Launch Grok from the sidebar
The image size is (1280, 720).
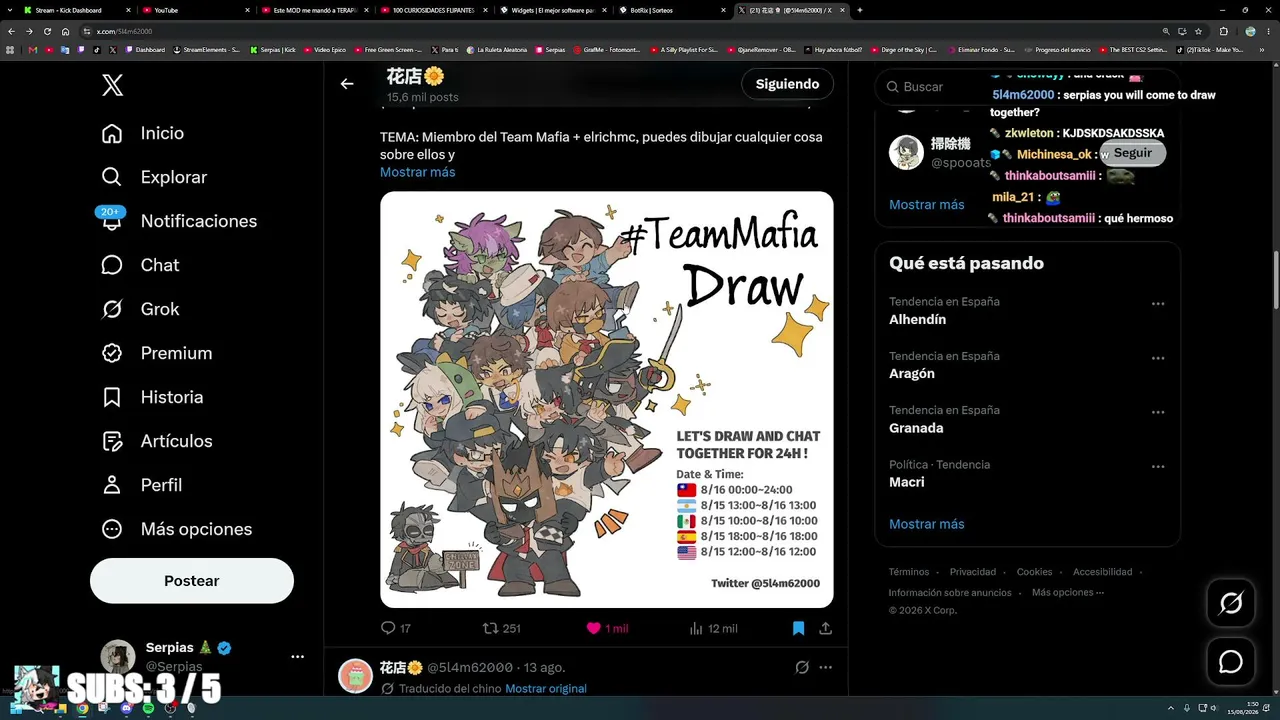(x=140, y=309)
